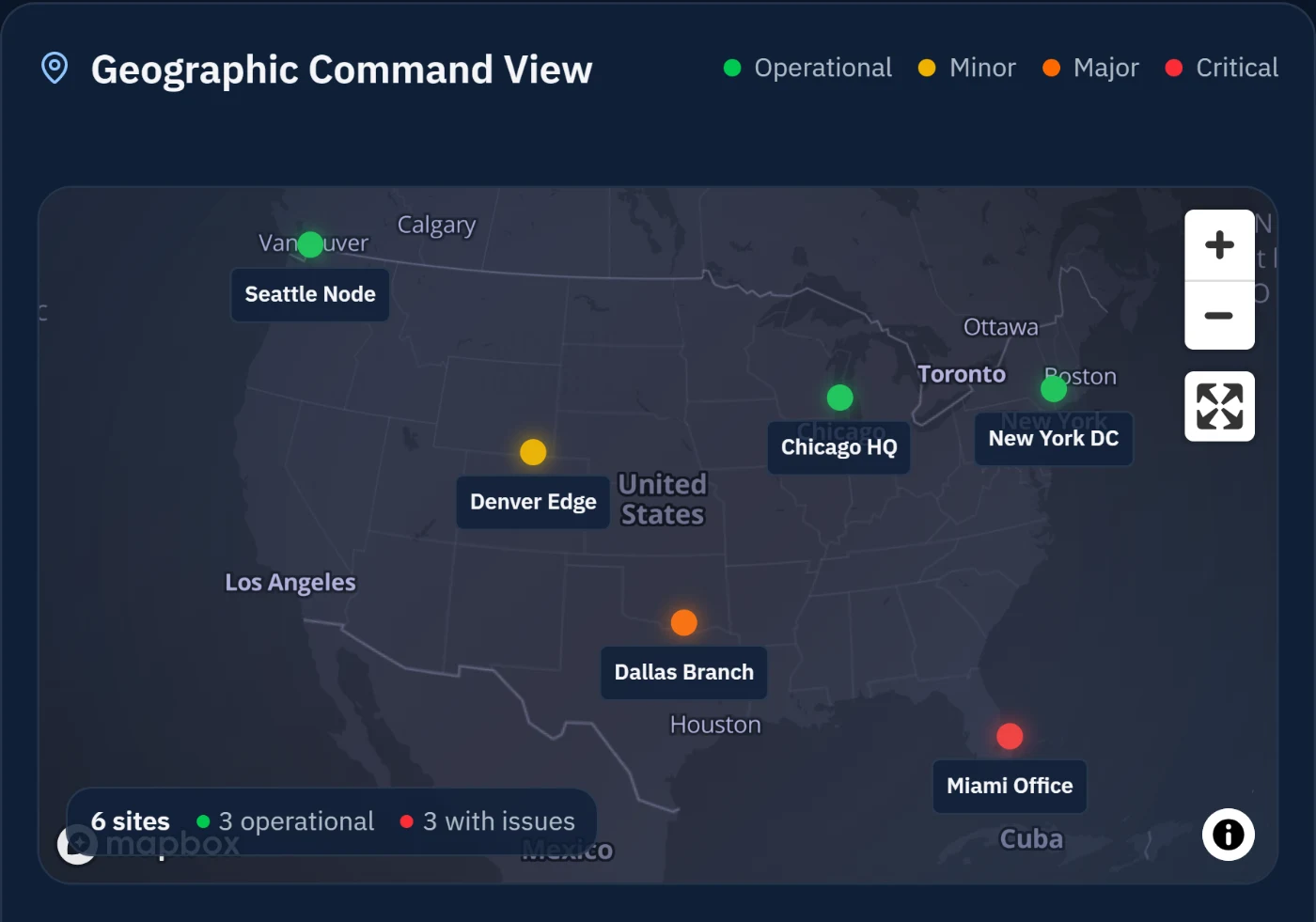Click the green Operational legend dot

[x=732, y=68]
